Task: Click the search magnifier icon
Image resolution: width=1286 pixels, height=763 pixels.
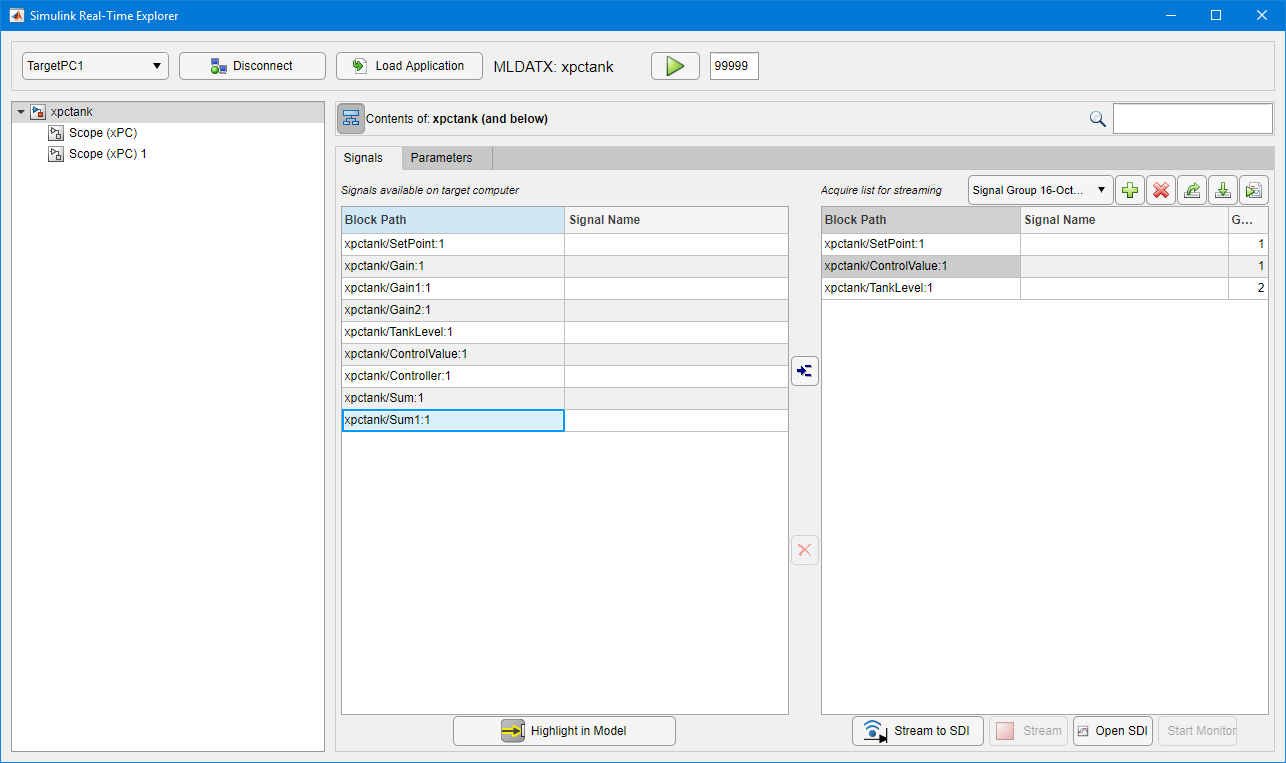Action: [x=1097, y=119]
